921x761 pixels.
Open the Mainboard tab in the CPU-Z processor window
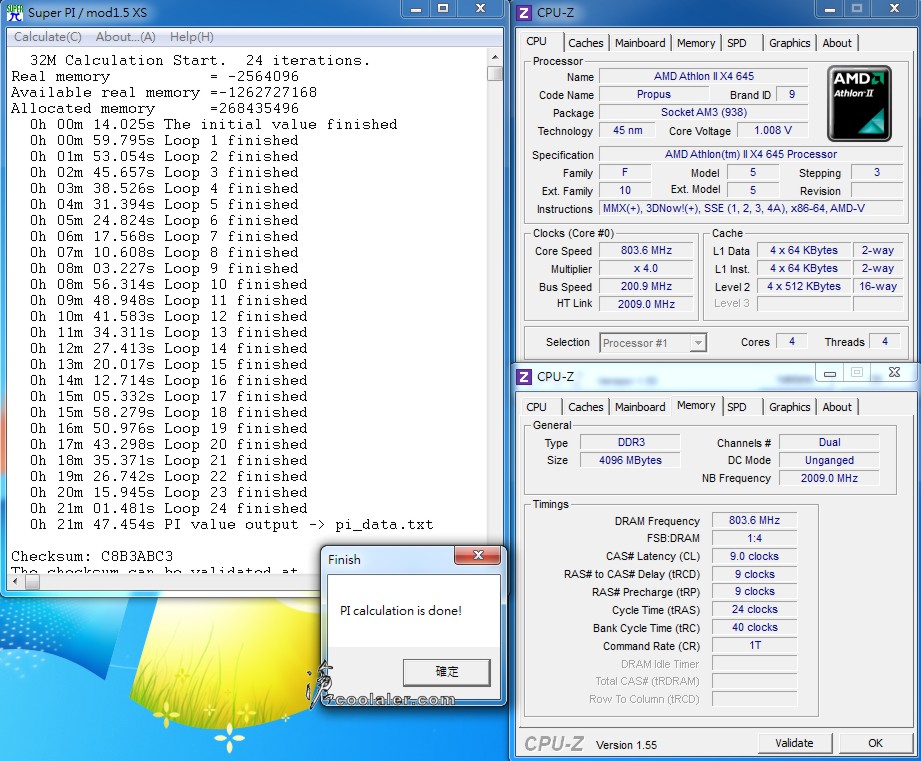640,43
